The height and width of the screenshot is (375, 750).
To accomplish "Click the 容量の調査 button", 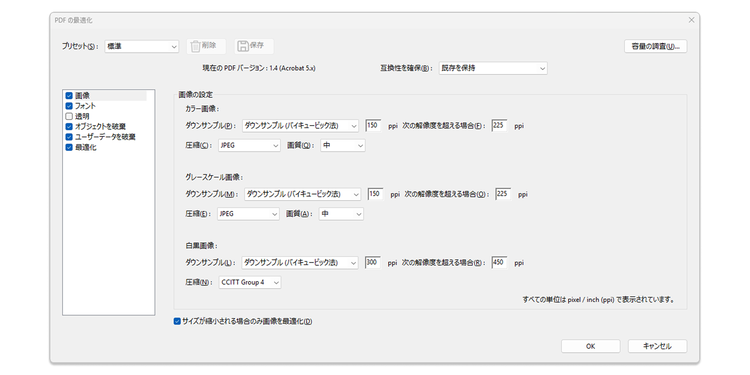I will click(x=655, y=46).
